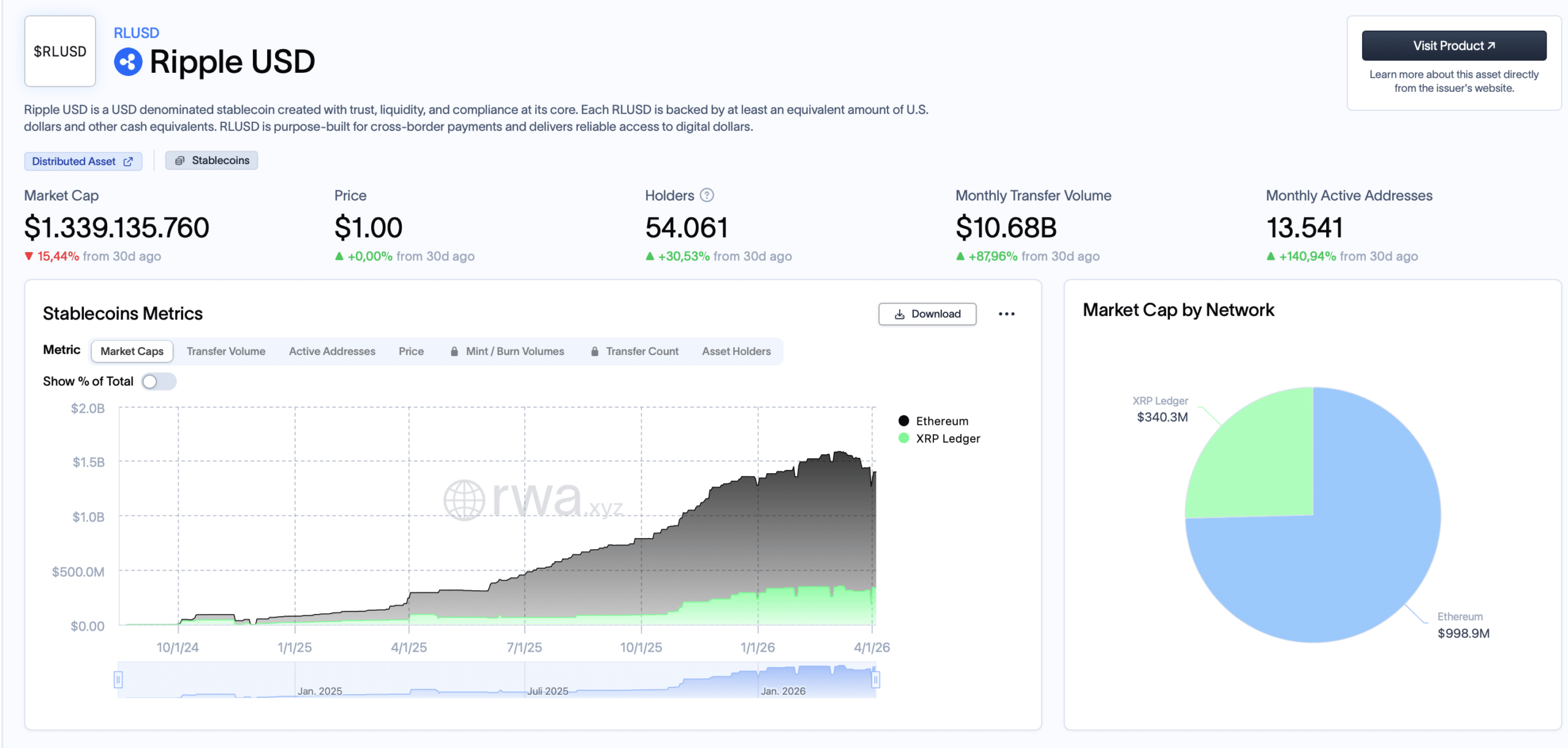The image size is (1568, 748).
Task: Click the Download chart data button
Action: click(x=927, y=314)
